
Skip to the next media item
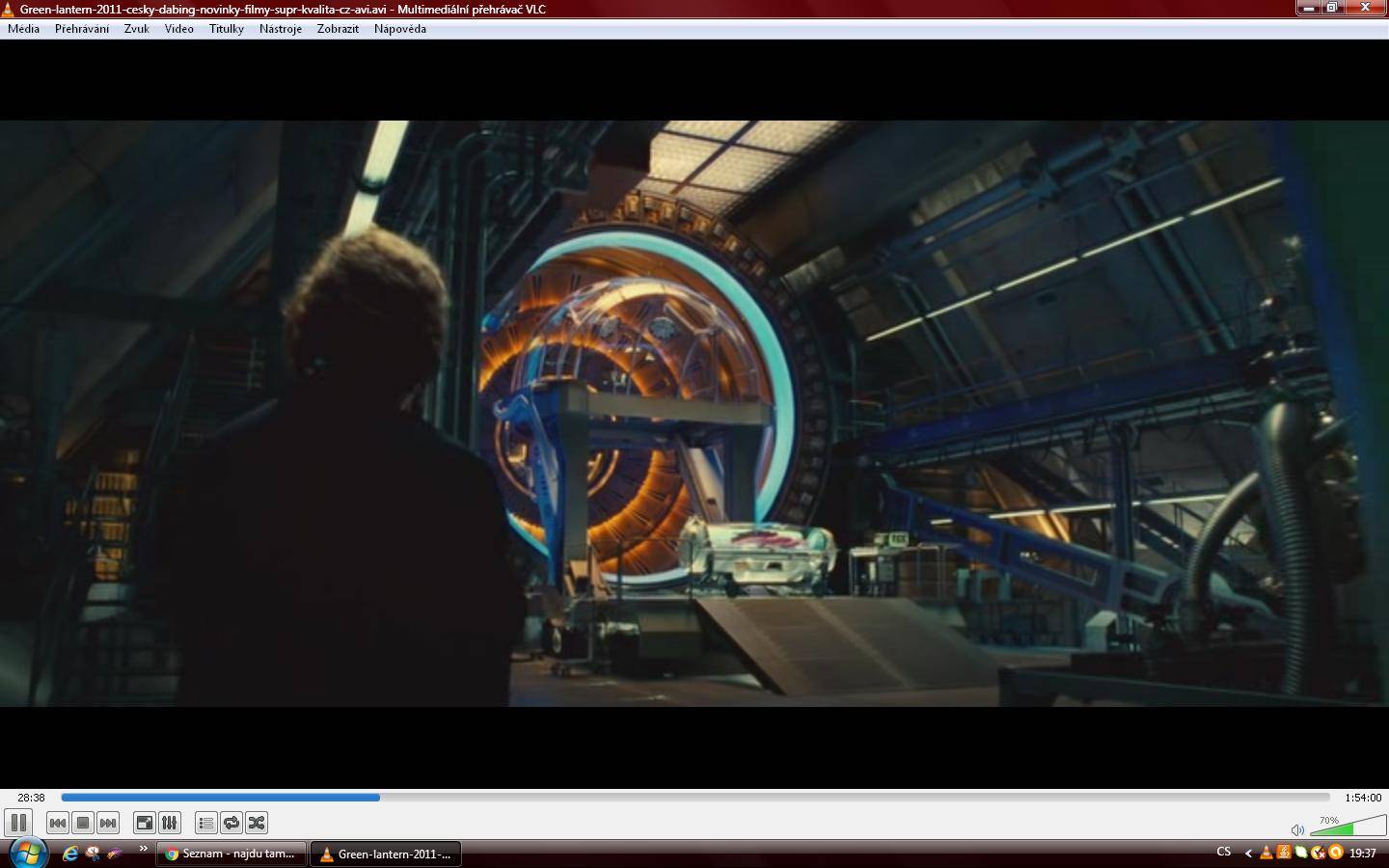pyautogui.click(x=108, y=823)
